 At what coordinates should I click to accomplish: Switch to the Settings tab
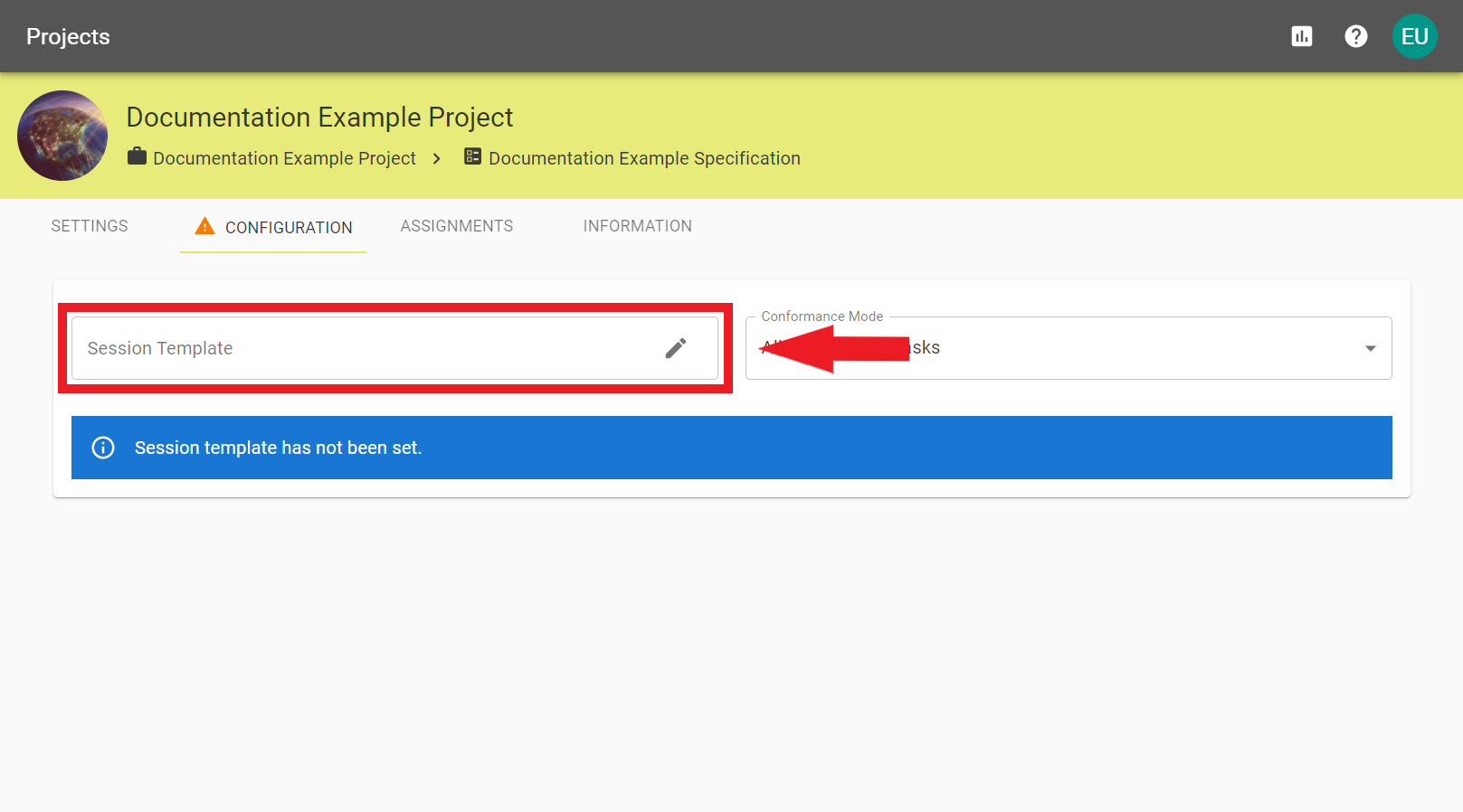90,226
